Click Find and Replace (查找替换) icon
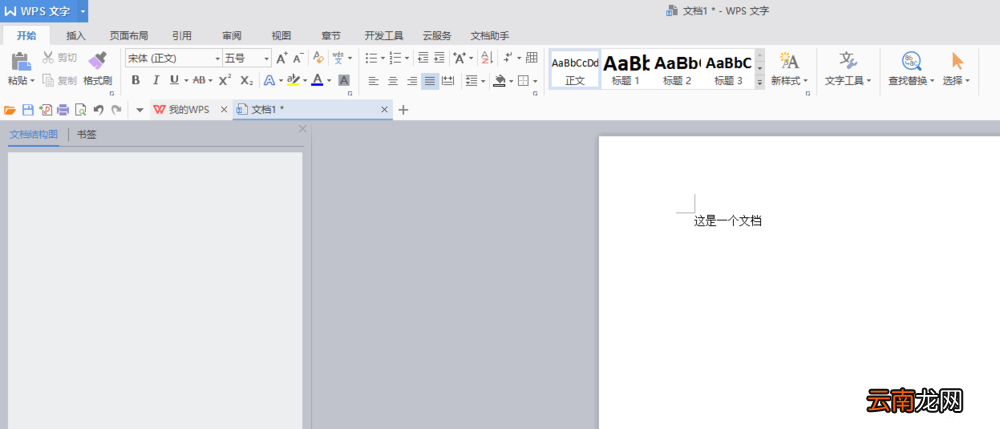This screenshot has height=429, width=1000. (911, 61)
